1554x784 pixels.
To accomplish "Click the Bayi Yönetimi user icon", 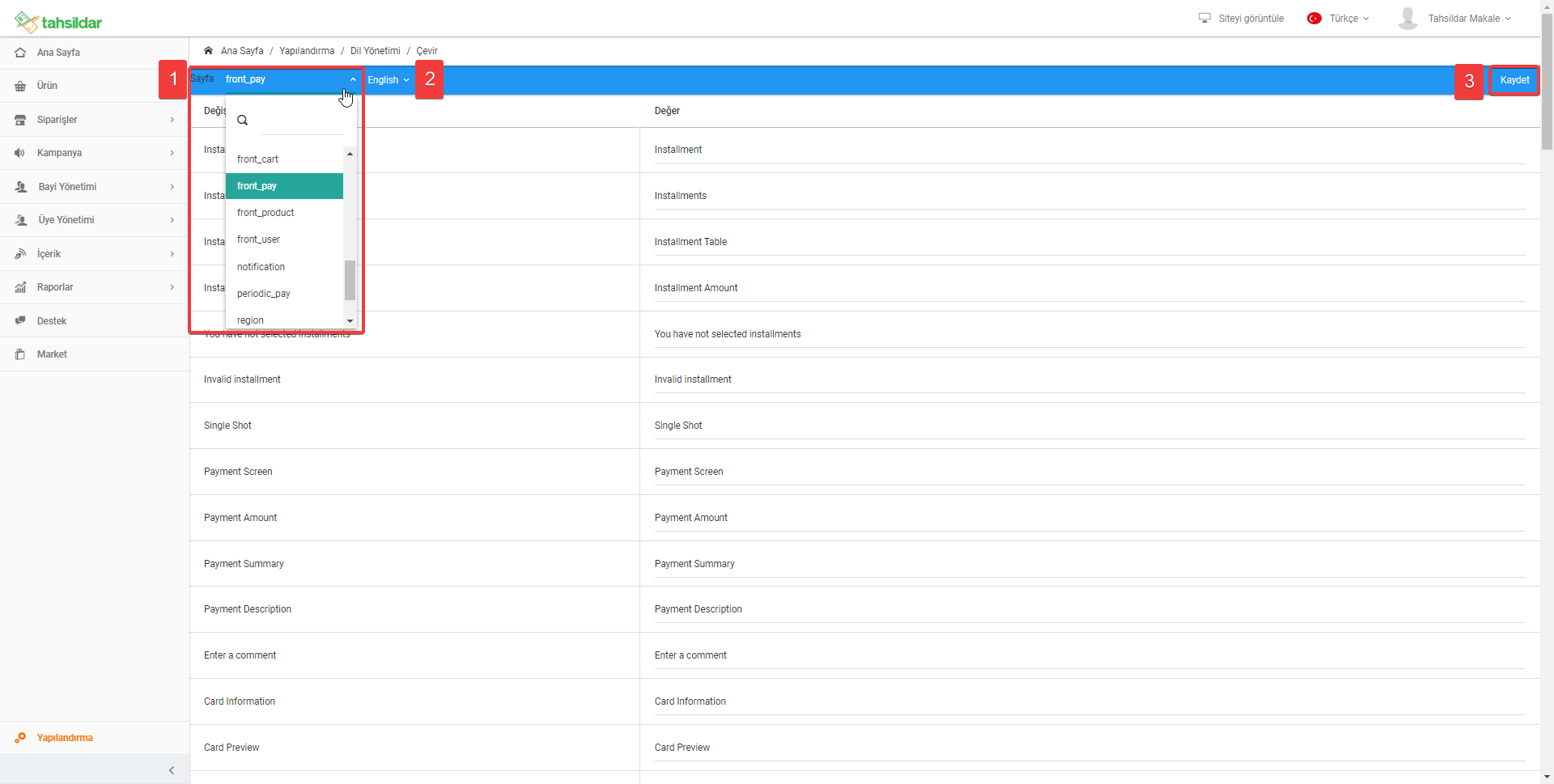I will coord(21,187).
